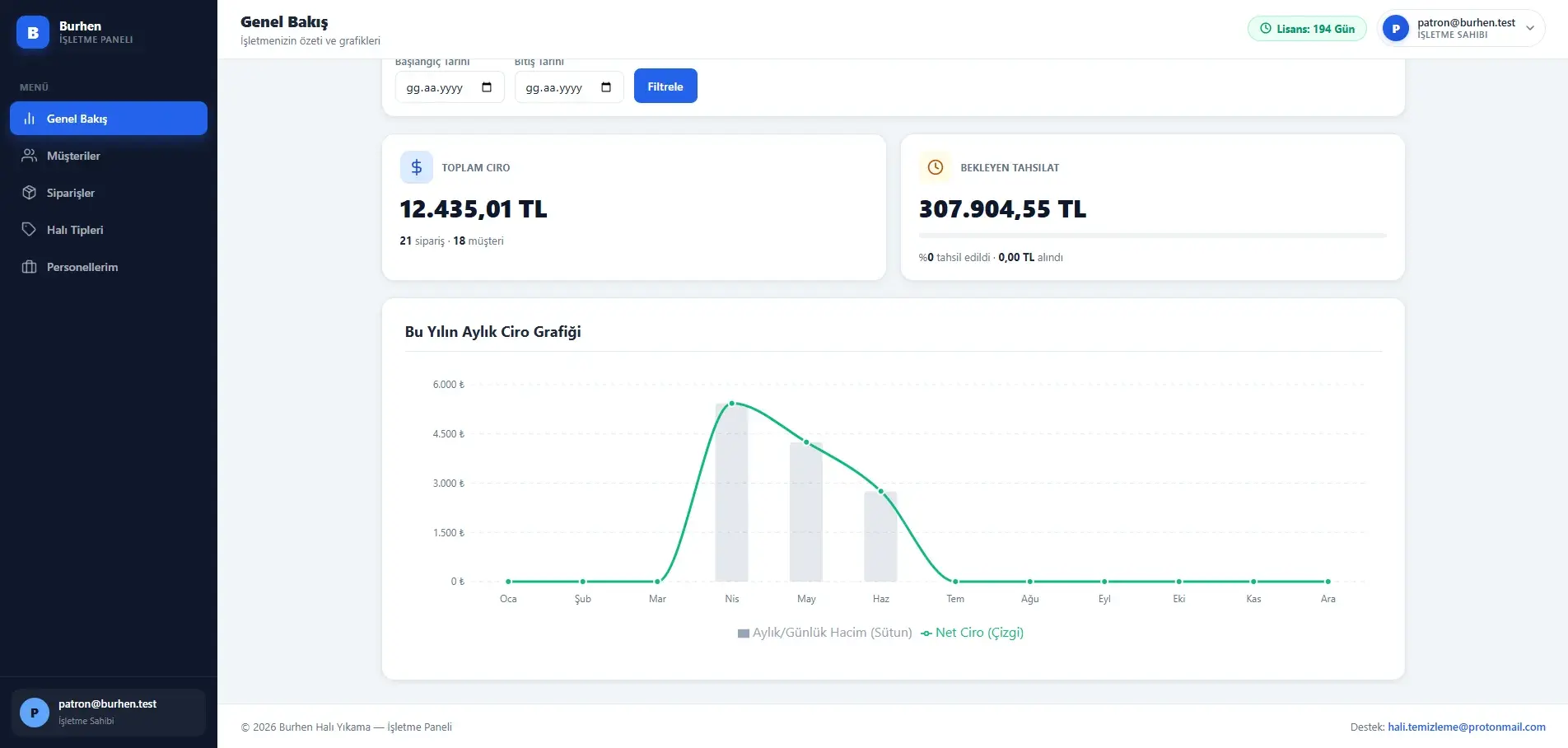Open calendar picker for start date

(487, 87)
